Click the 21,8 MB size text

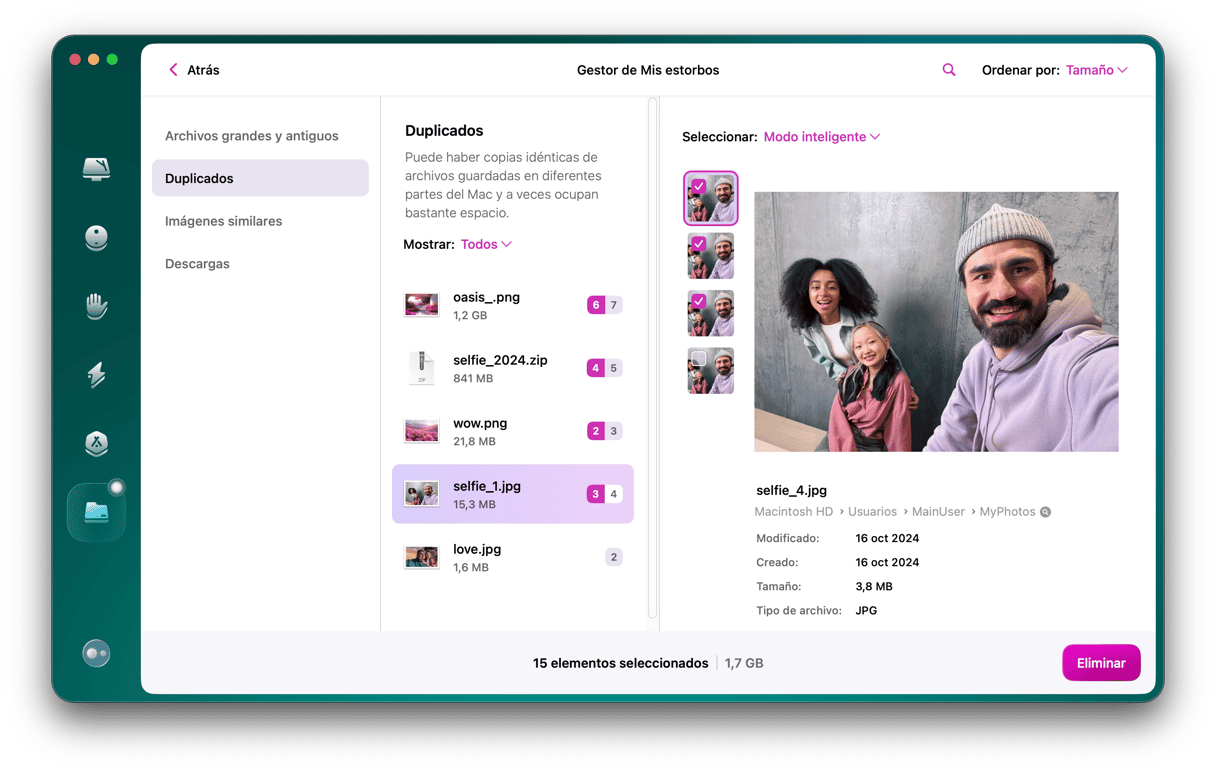(x=474, y=442)
